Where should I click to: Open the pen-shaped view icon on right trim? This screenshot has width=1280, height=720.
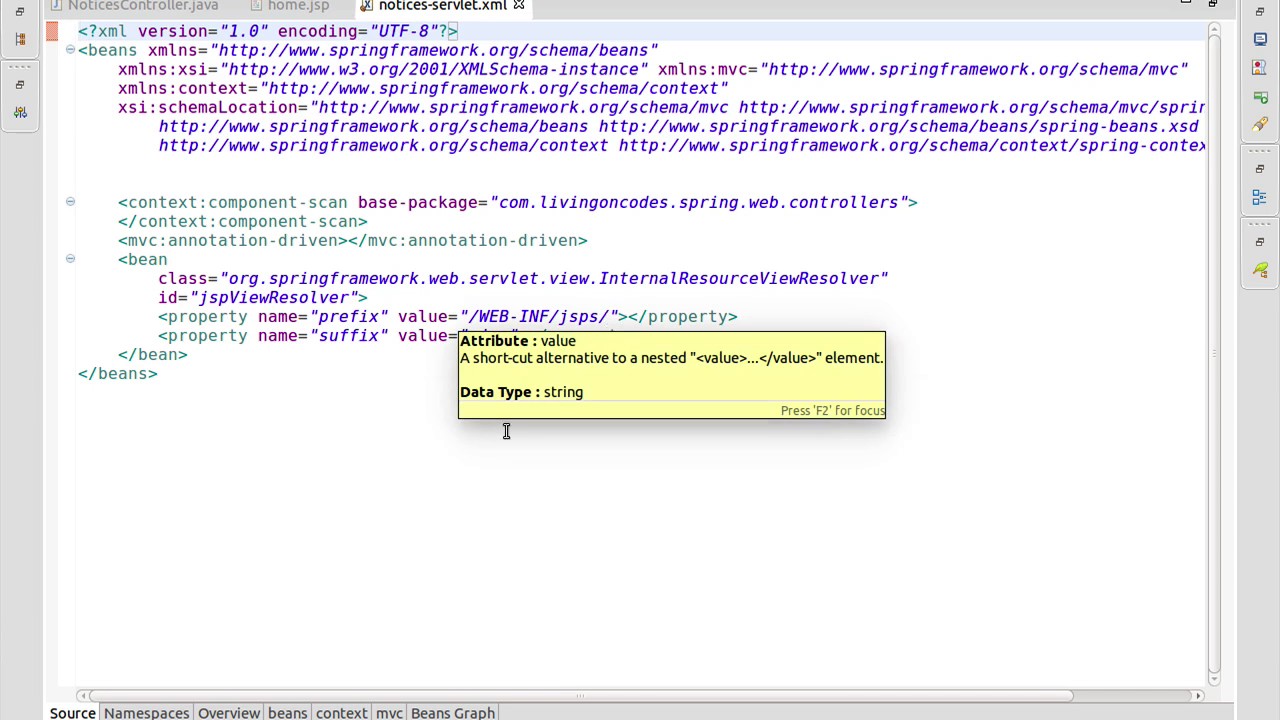pos(1260,124)
